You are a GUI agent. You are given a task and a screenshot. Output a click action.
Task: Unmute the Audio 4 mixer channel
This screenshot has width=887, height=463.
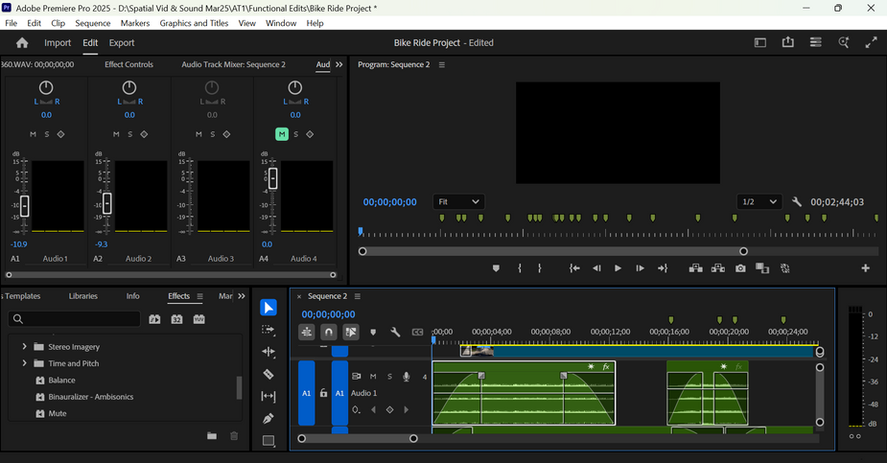click(282, 134)
